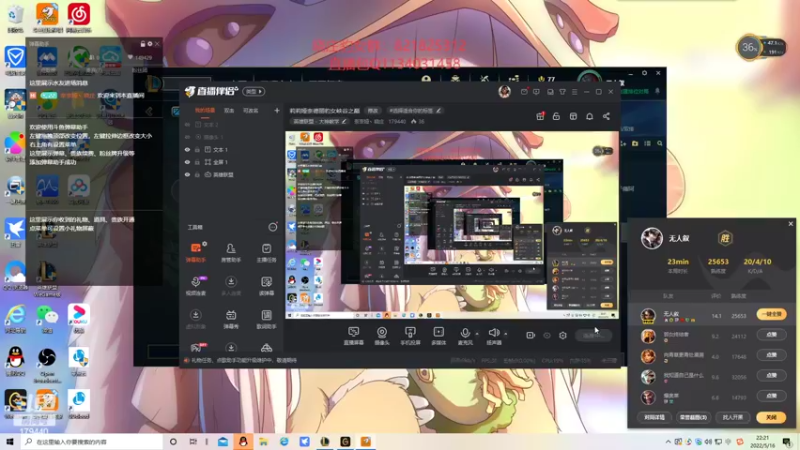Click the stream preview canvas

[x=452, y=226]
